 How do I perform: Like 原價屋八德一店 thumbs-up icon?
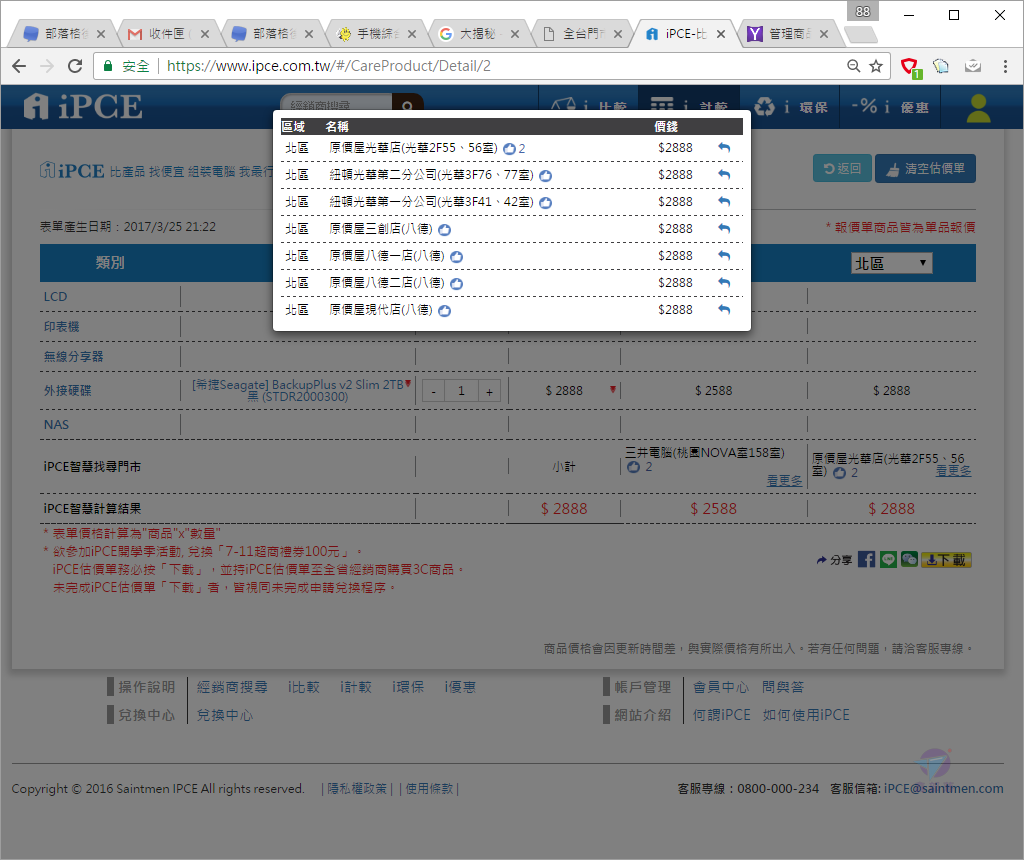click(x=456, y=257)
